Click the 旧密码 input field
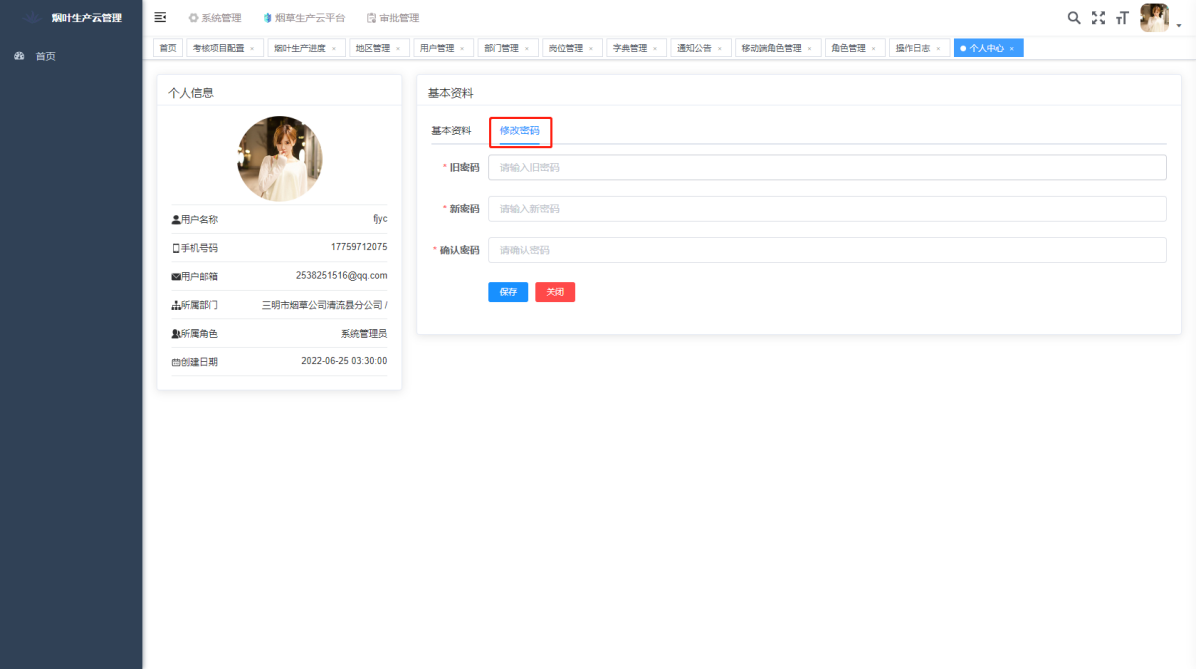This screenshot has width=1196, height=669. (827, 167)
